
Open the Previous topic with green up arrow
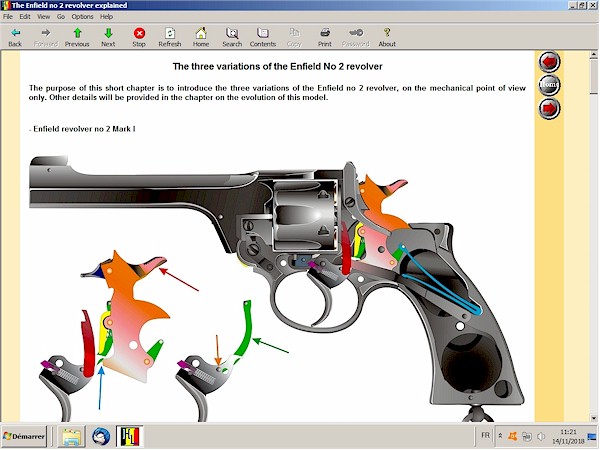click(77, 37)
